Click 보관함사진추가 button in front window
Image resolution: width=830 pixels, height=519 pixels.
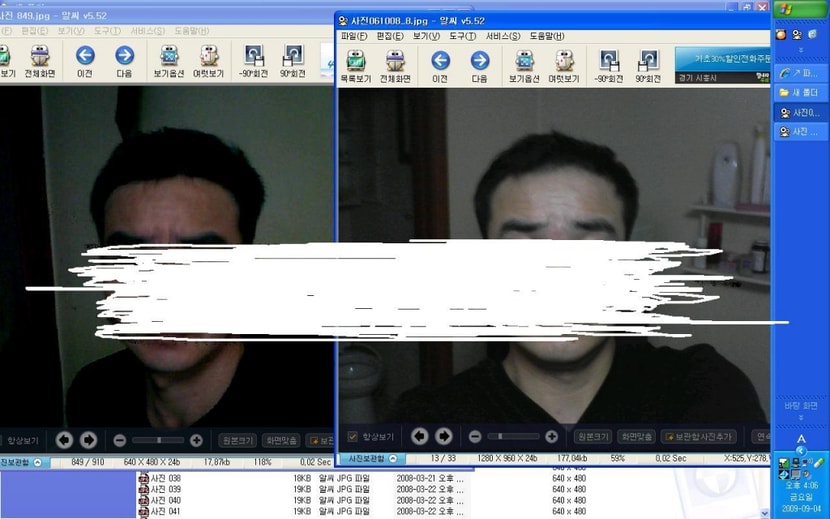tap(698, 436)
